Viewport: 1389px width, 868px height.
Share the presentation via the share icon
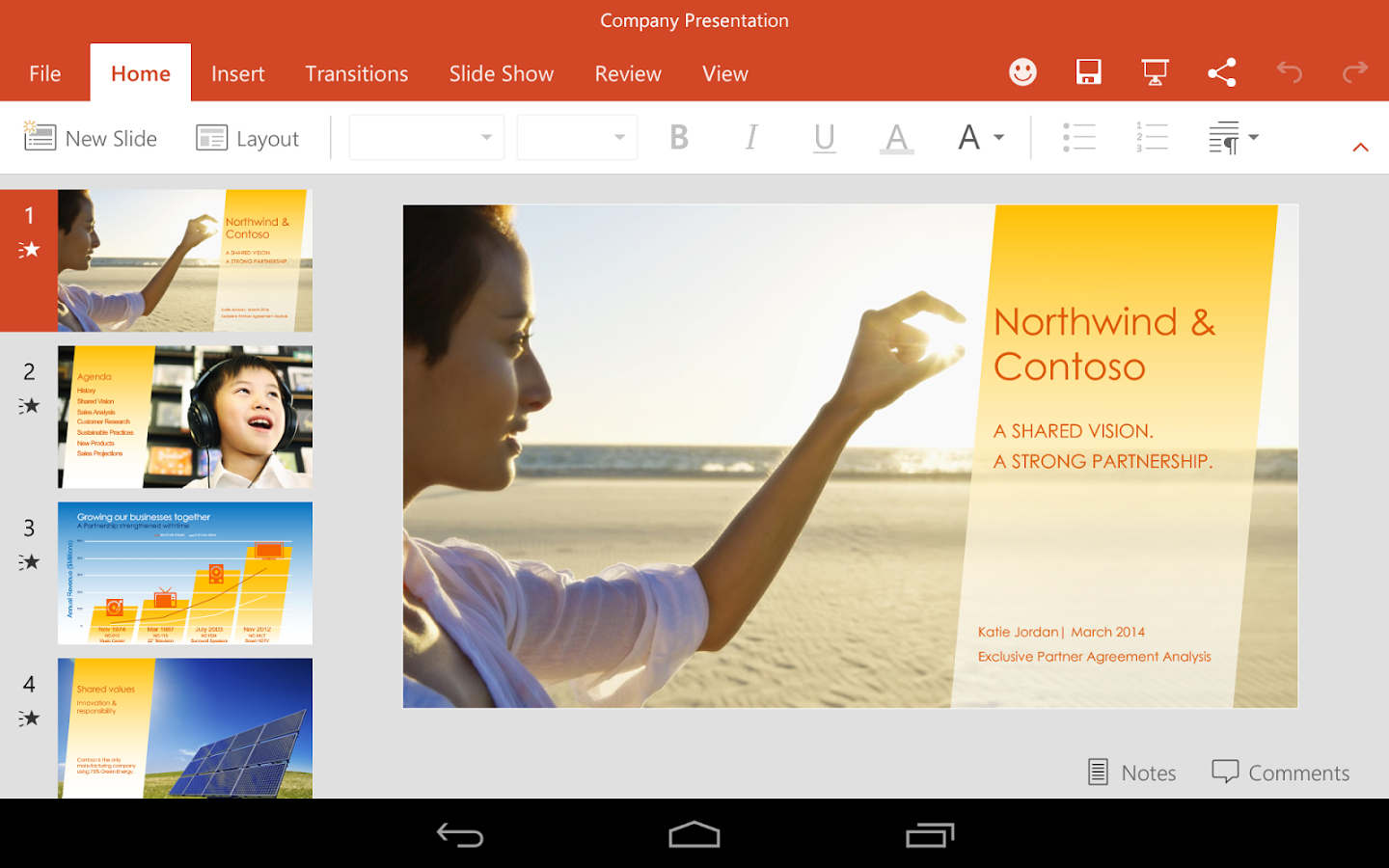1222,72
